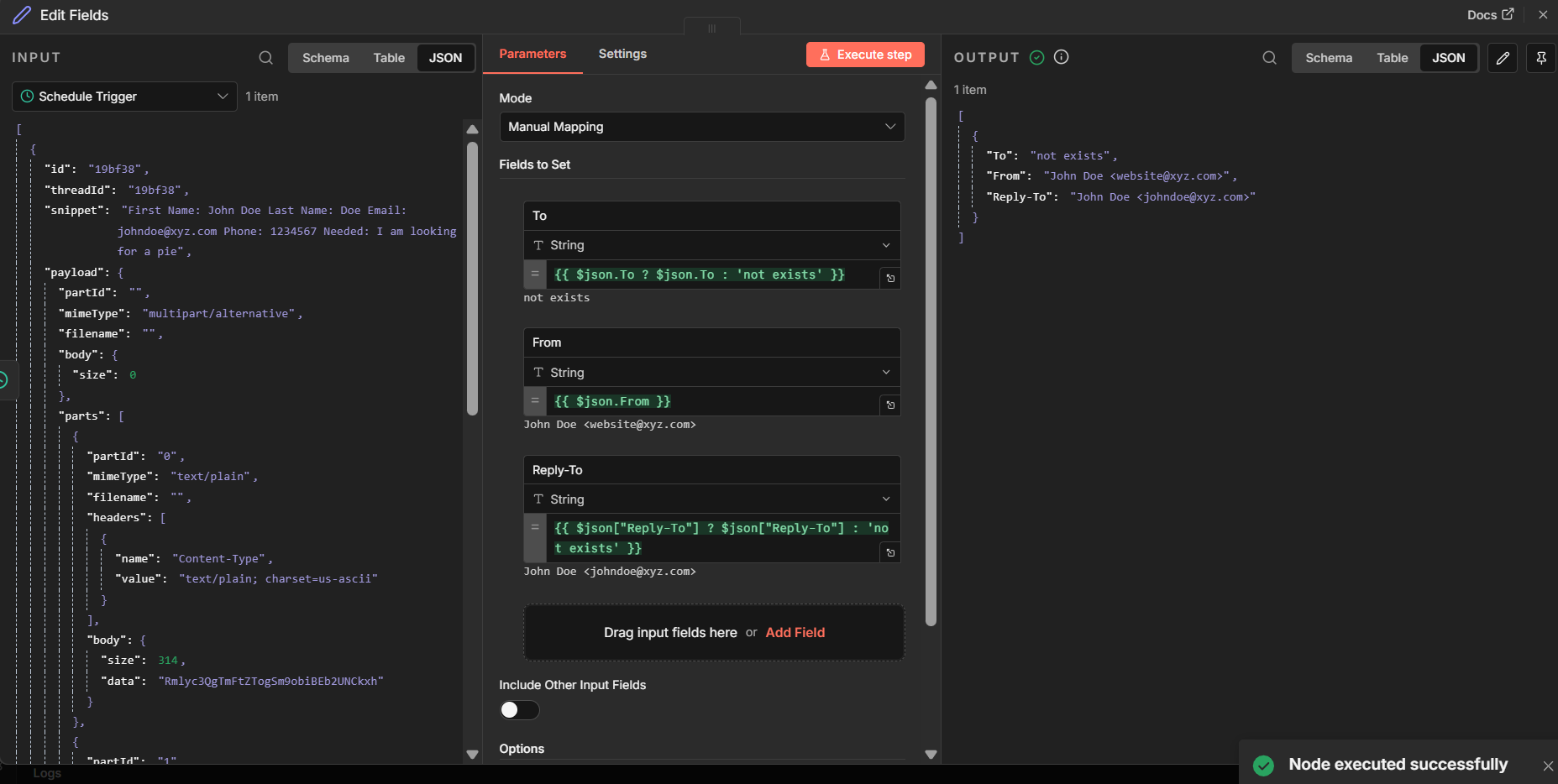Pin the output data with pin icon

pos(1540,58)
